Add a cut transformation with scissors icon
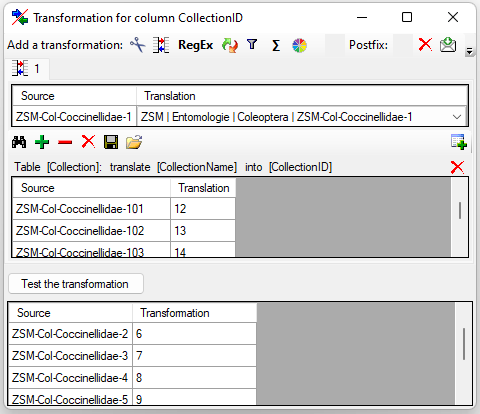The image size is (480, 414). point(138,45)
